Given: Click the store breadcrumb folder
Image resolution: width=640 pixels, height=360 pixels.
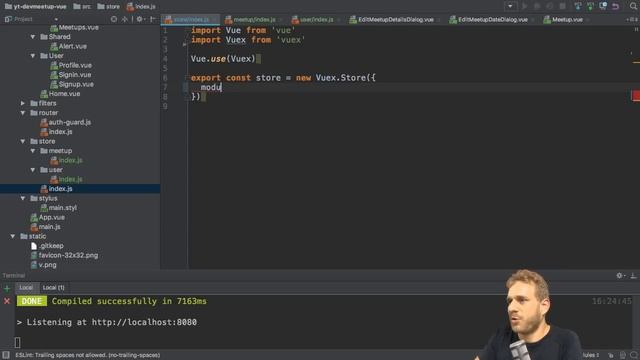Looking at the screenshot, I should click(x=109, y=7).
